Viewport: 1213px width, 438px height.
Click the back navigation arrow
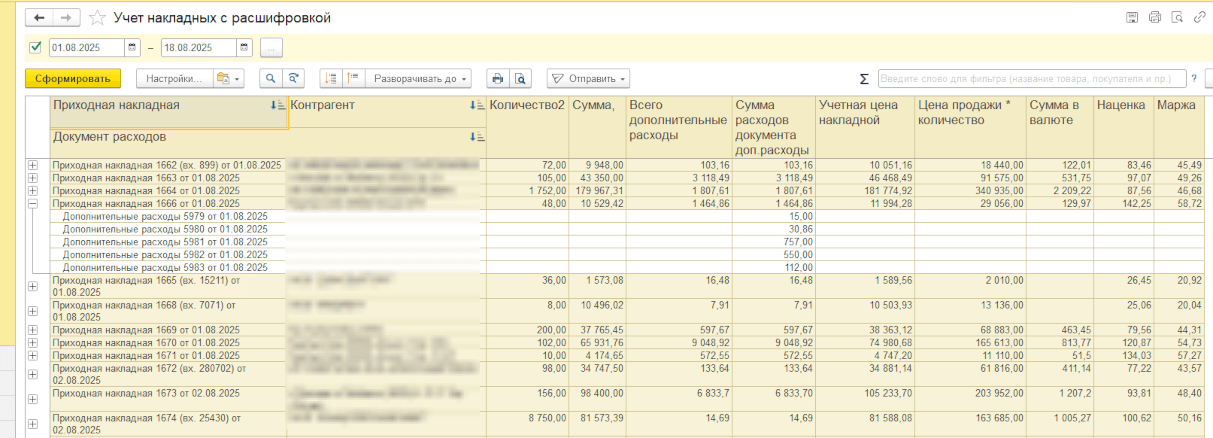39,18
